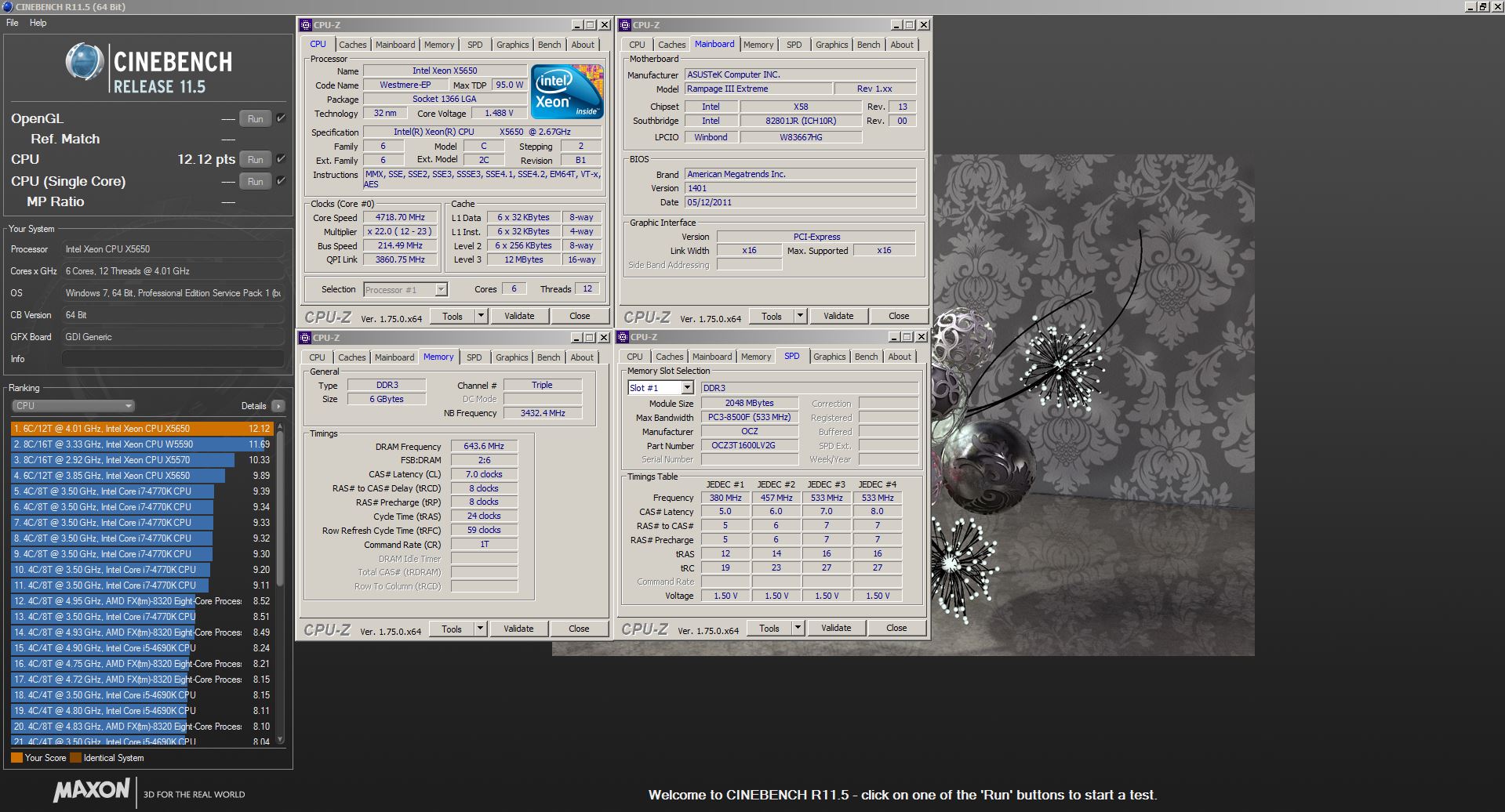Open the Cinebench Help menu
The image size is (1505, 812).
(38, 23)
